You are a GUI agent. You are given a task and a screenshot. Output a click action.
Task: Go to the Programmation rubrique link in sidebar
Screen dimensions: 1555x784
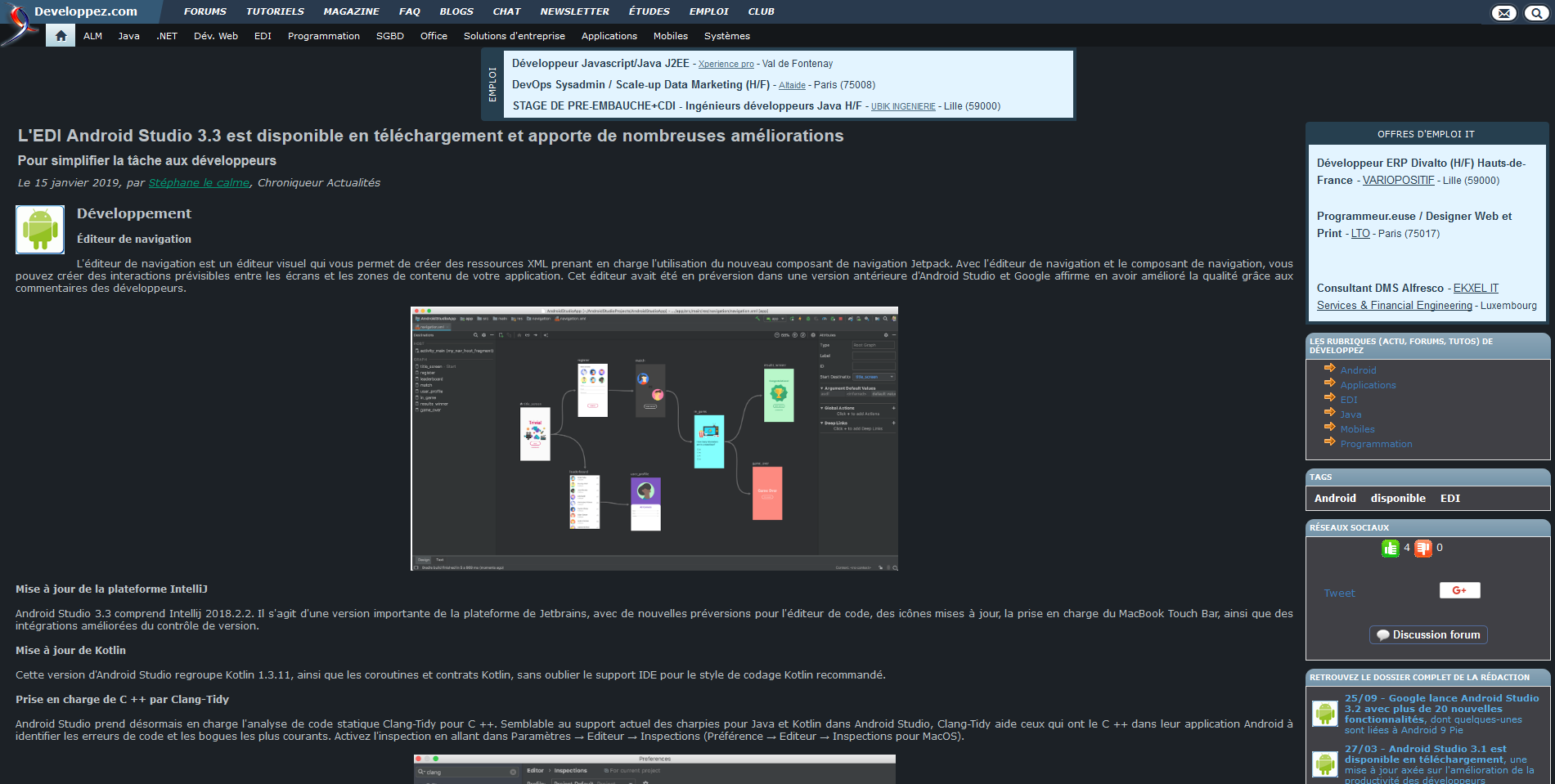(x=1376, y=444)
